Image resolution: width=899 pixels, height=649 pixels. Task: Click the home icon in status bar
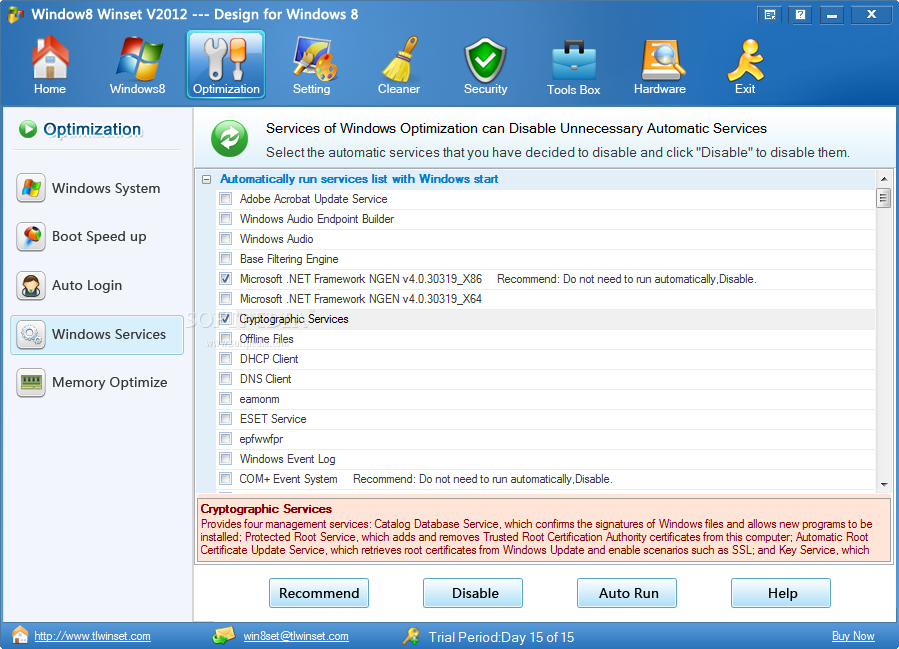20,635
